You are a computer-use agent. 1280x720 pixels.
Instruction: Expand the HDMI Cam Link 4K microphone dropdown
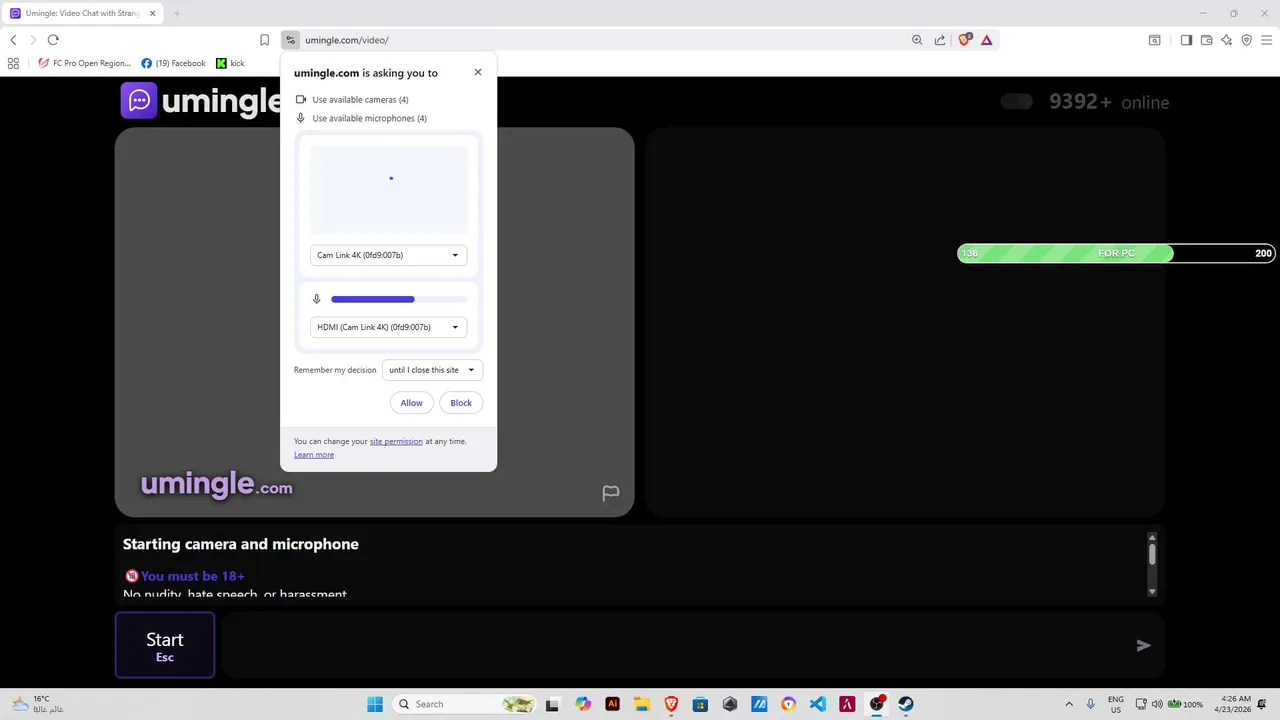click(x=388, y=327)
